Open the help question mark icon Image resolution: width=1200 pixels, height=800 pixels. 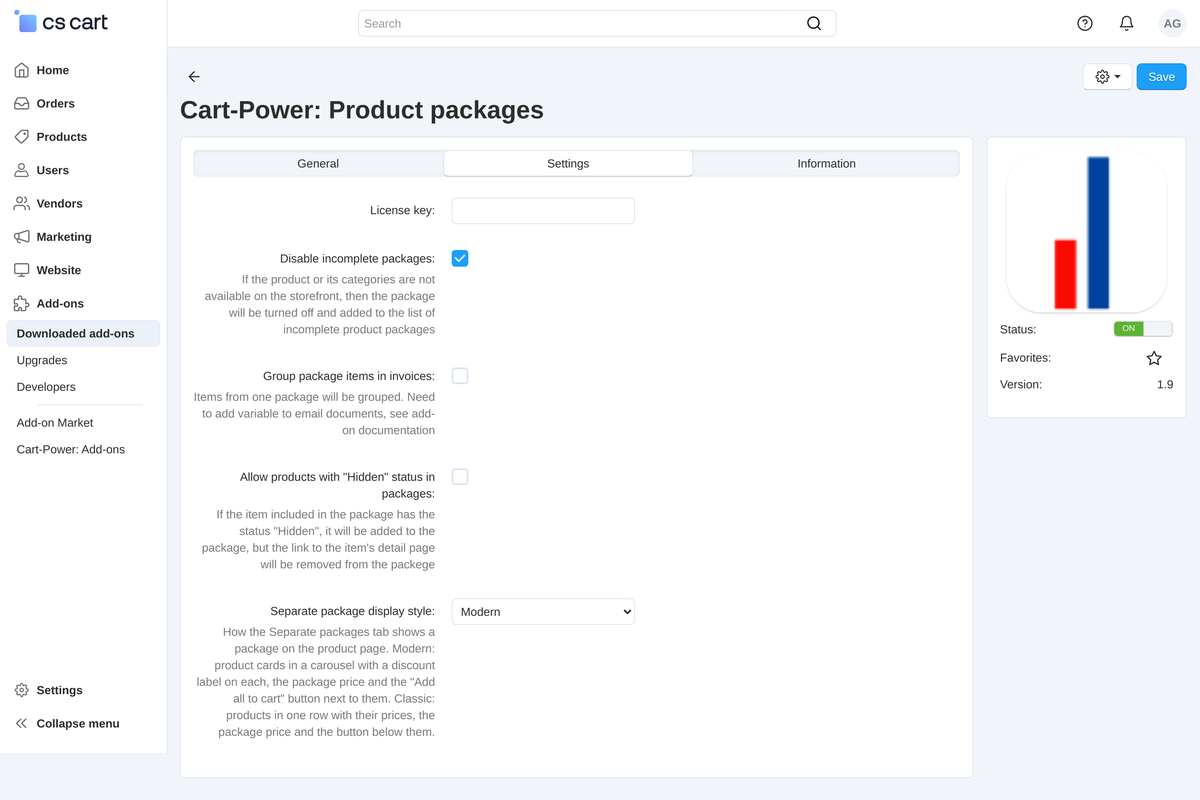[1085, 23]
